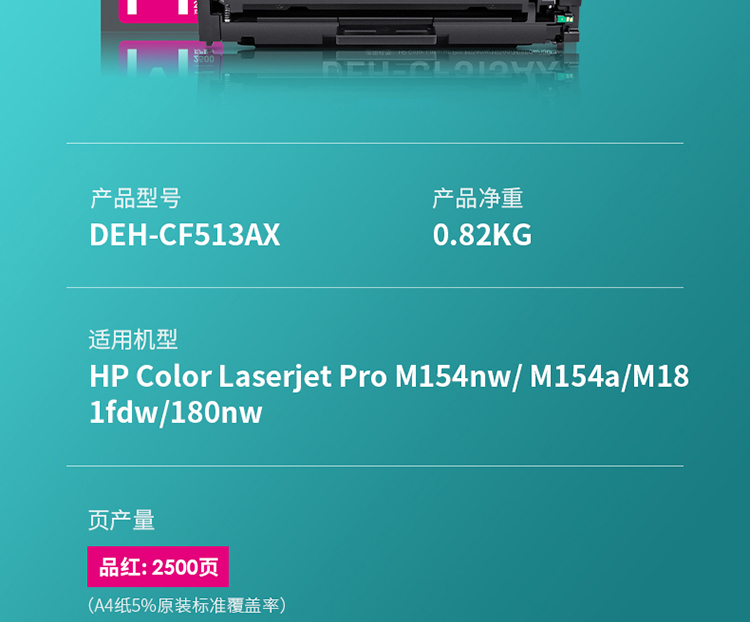The height and width of the screenshot is (622, 750).
Task: Click the 页产量 heading
Action: 121,520
